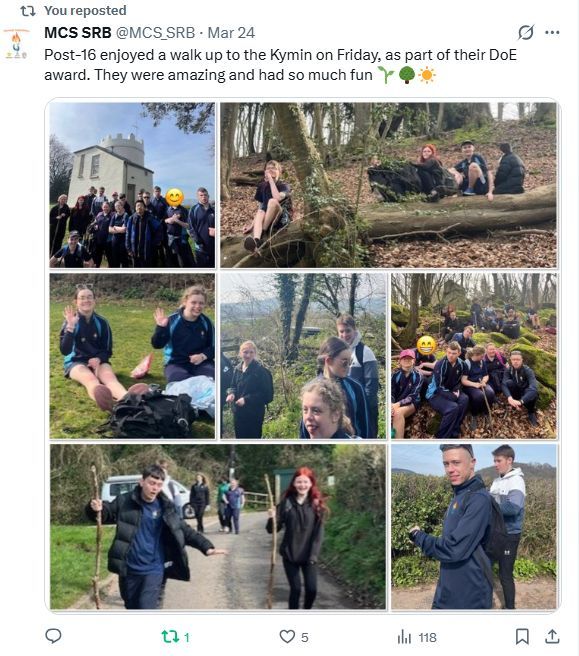
Task: Like the post with the heart icon
Action: click(287, 637)
